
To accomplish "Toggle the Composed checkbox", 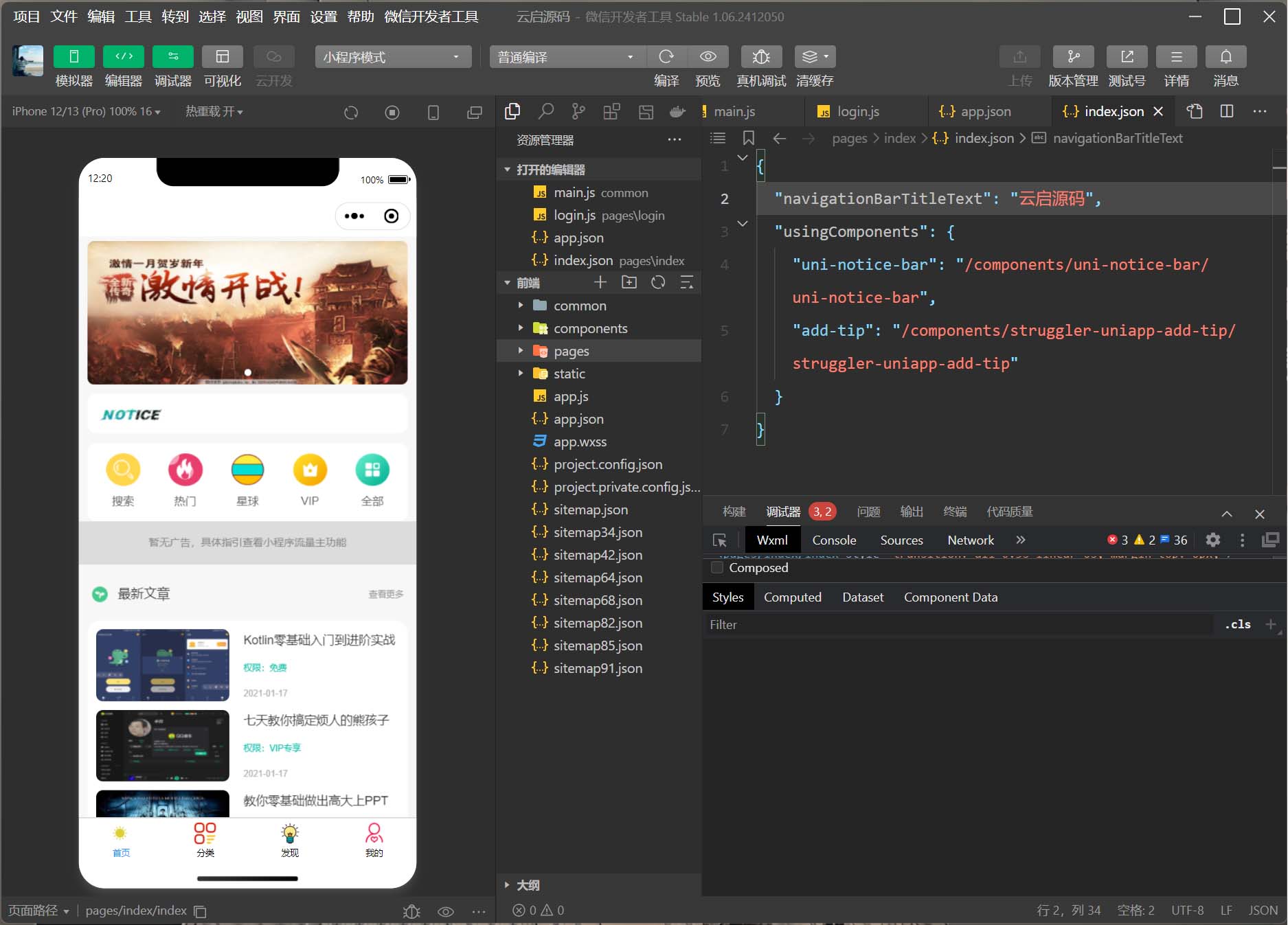I will coord(717,567).
